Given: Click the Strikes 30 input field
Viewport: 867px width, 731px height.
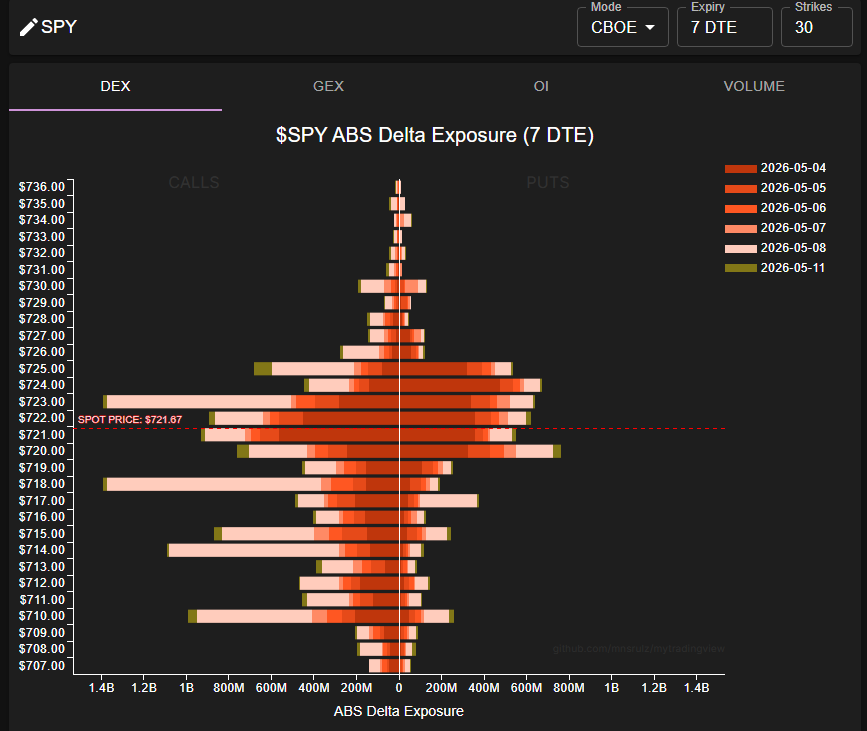Looking at the screenshot, I should [x=817, y=27].
